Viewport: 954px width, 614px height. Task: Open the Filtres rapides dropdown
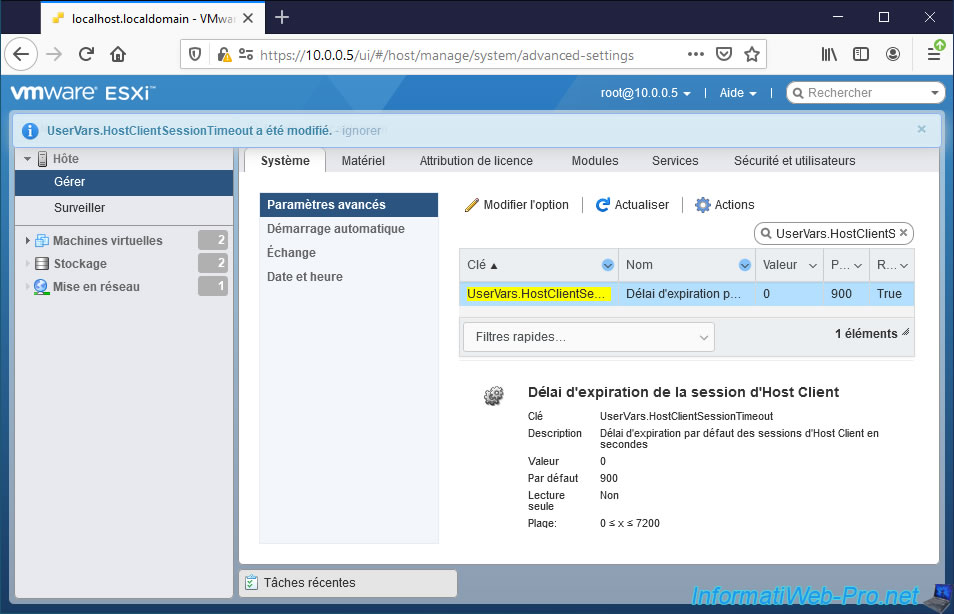588,337
